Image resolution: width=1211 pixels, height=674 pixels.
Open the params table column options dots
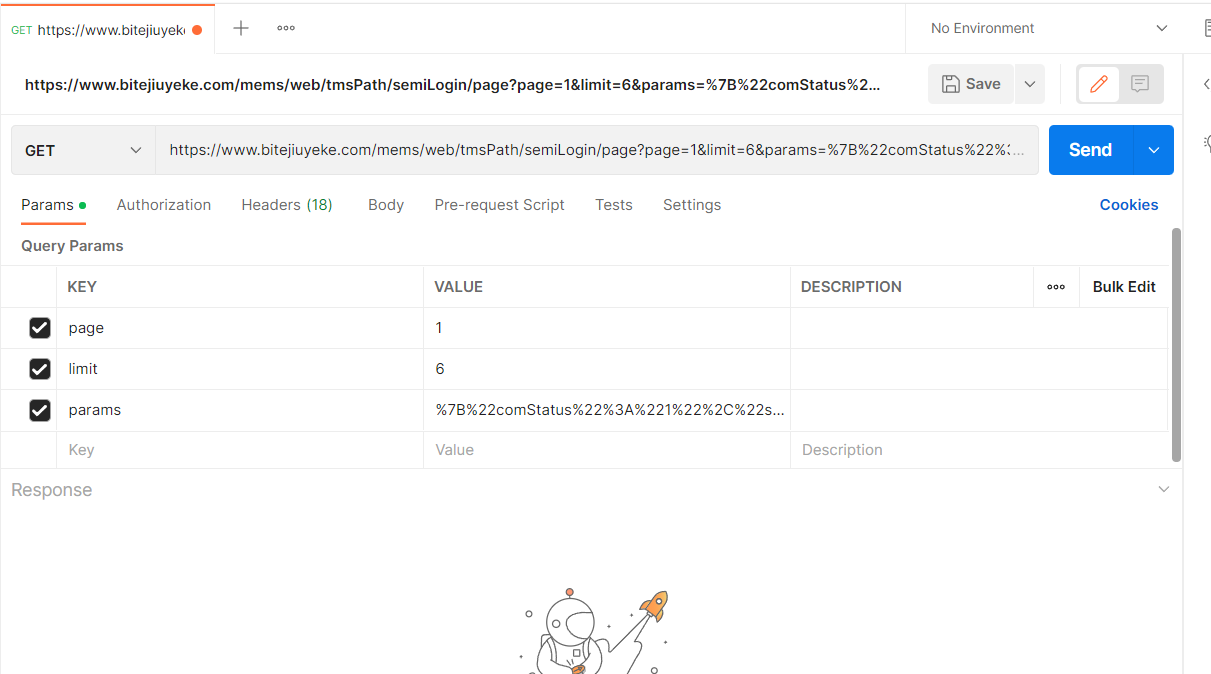coord(1056,287)
